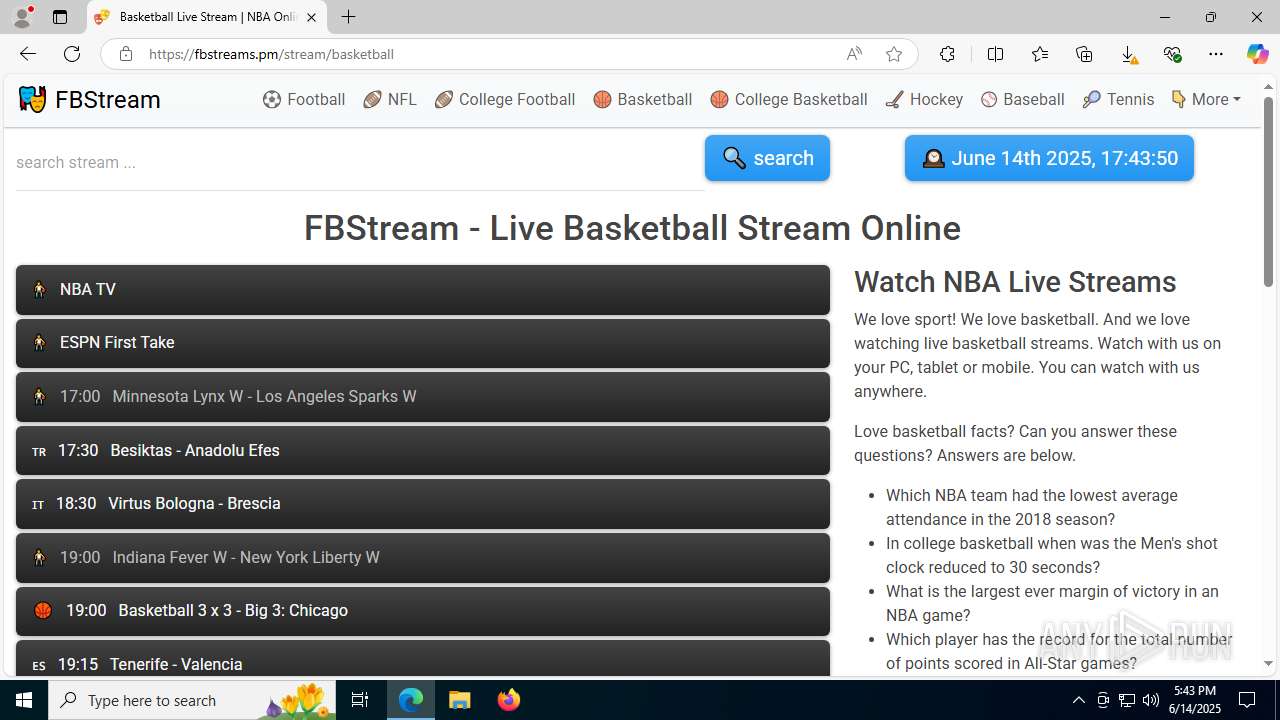This screenshot has width=1280, height=720.
Task: Click the scrollbar down arrow
Action: tap(1268, 663)
